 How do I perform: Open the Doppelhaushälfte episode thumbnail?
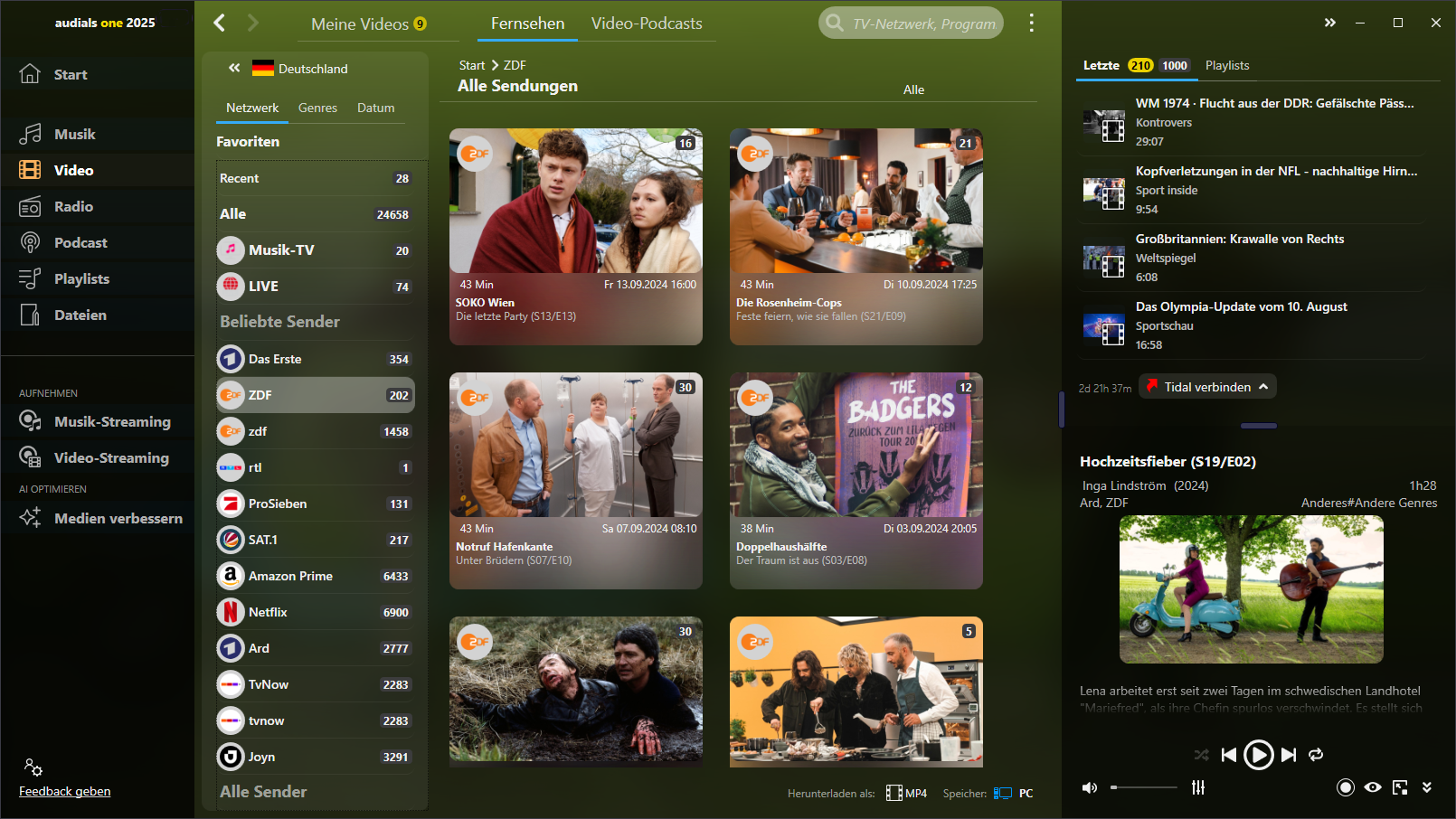click(856, 444)
